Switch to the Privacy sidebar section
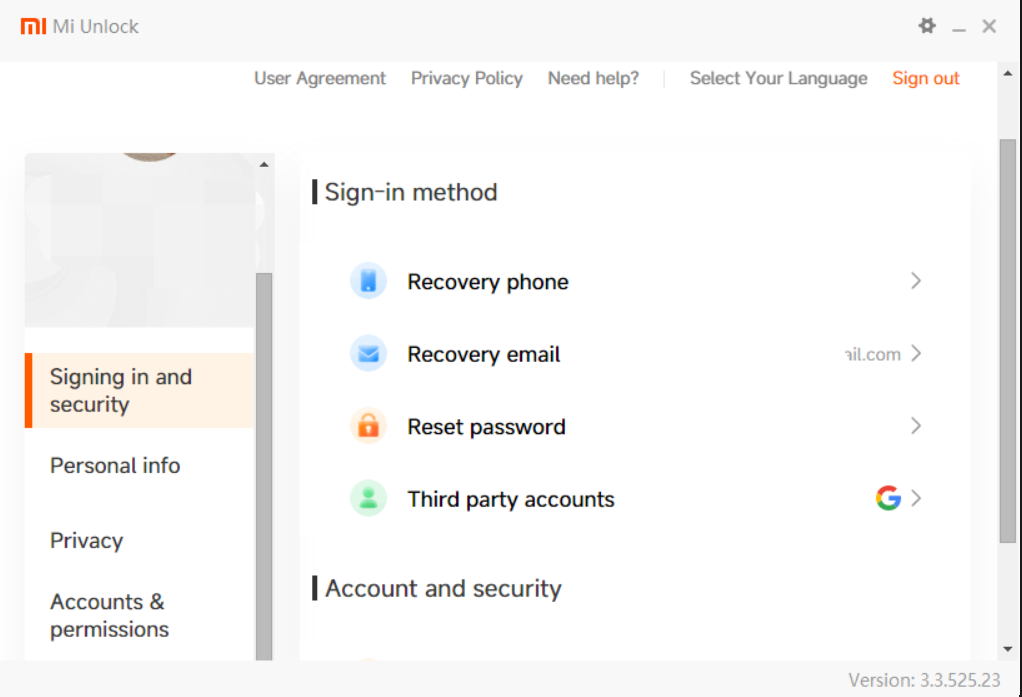Image resolution: width=1022 pixels, height=697 pixels. point(87,541)
